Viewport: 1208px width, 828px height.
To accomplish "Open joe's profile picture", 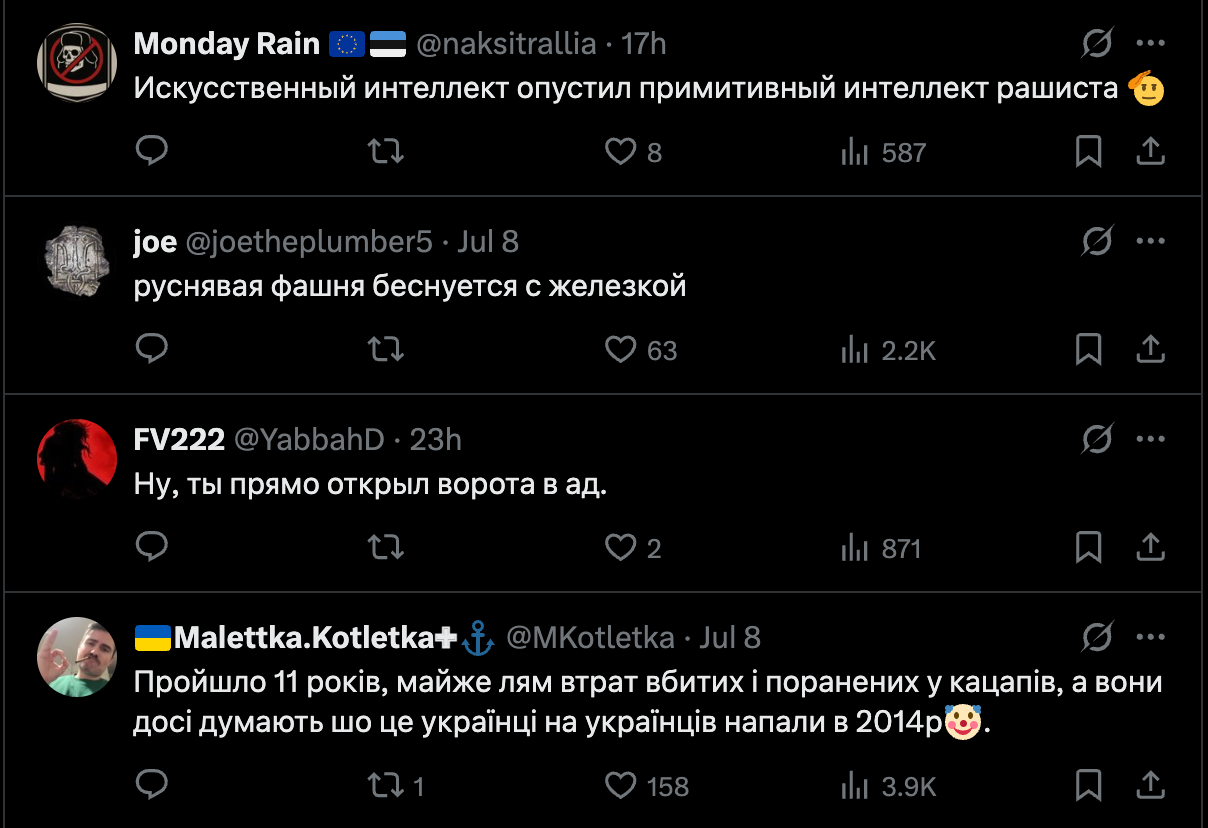I will [x=77, y=260].
